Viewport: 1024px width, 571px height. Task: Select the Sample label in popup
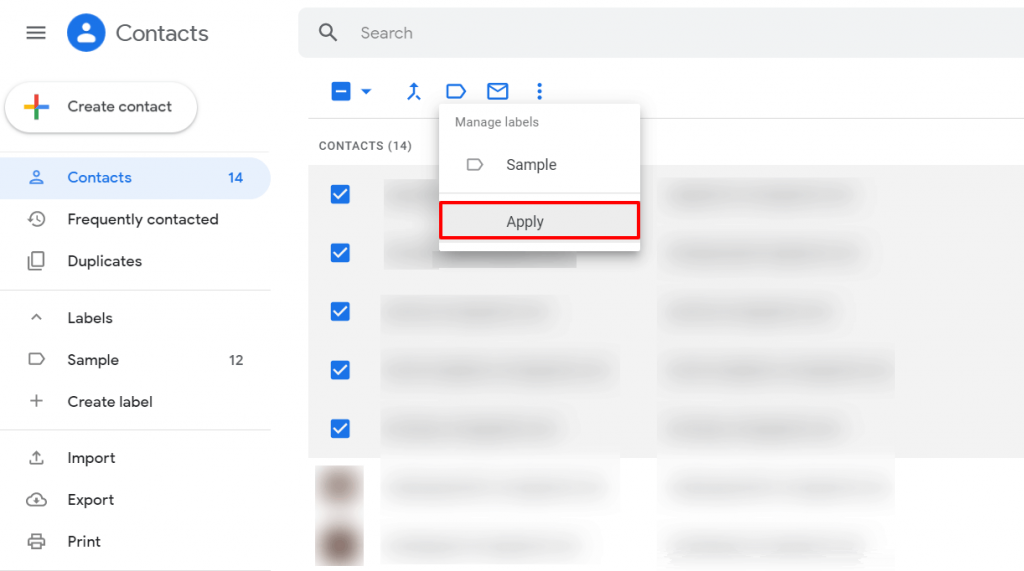(530, 165)
